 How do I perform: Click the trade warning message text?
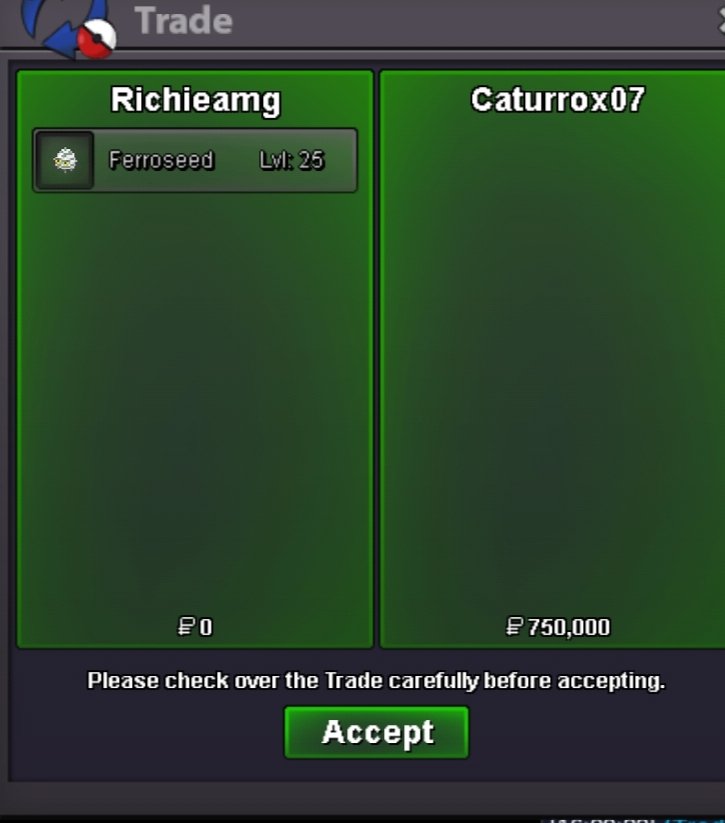pyautogui.click(x=376, y=681)
